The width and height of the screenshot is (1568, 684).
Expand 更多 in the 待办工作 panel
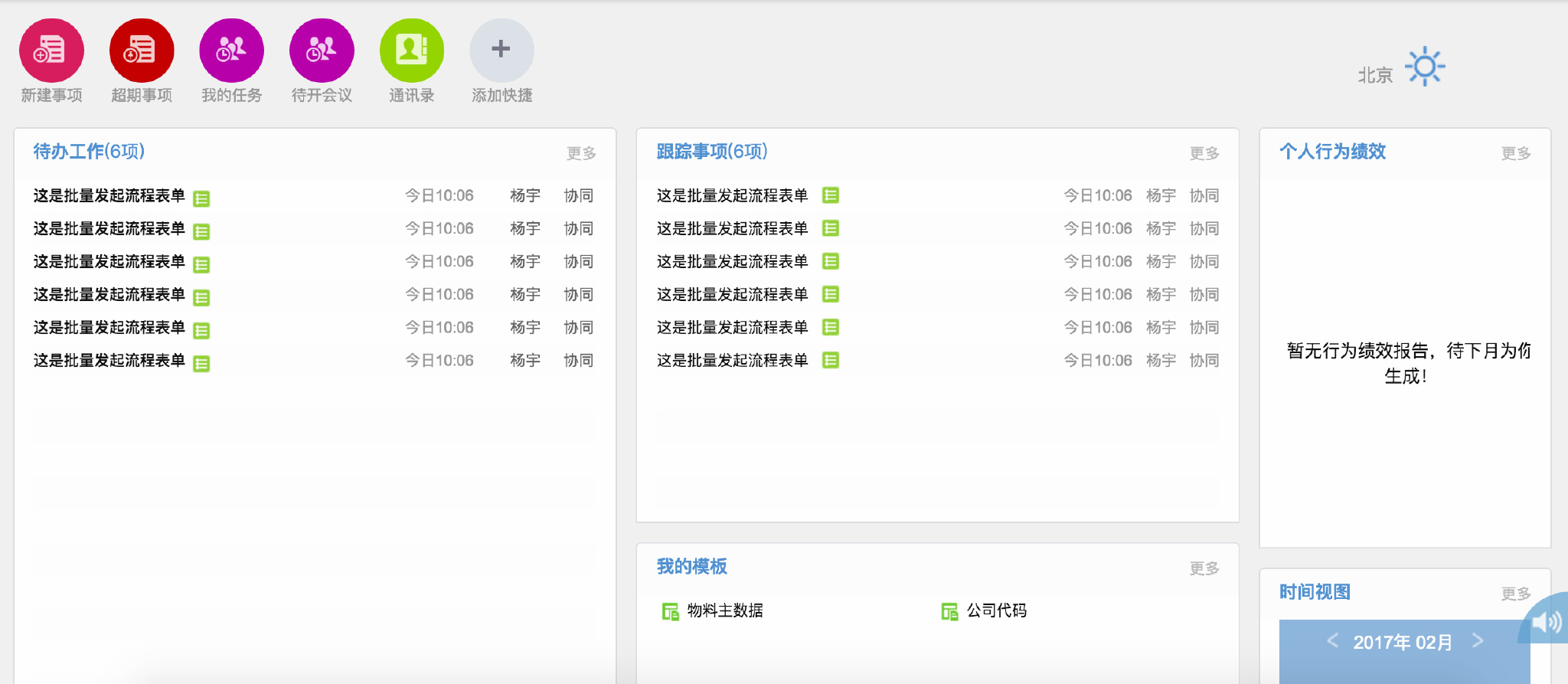pyautogui.click(x=581, y=153)
